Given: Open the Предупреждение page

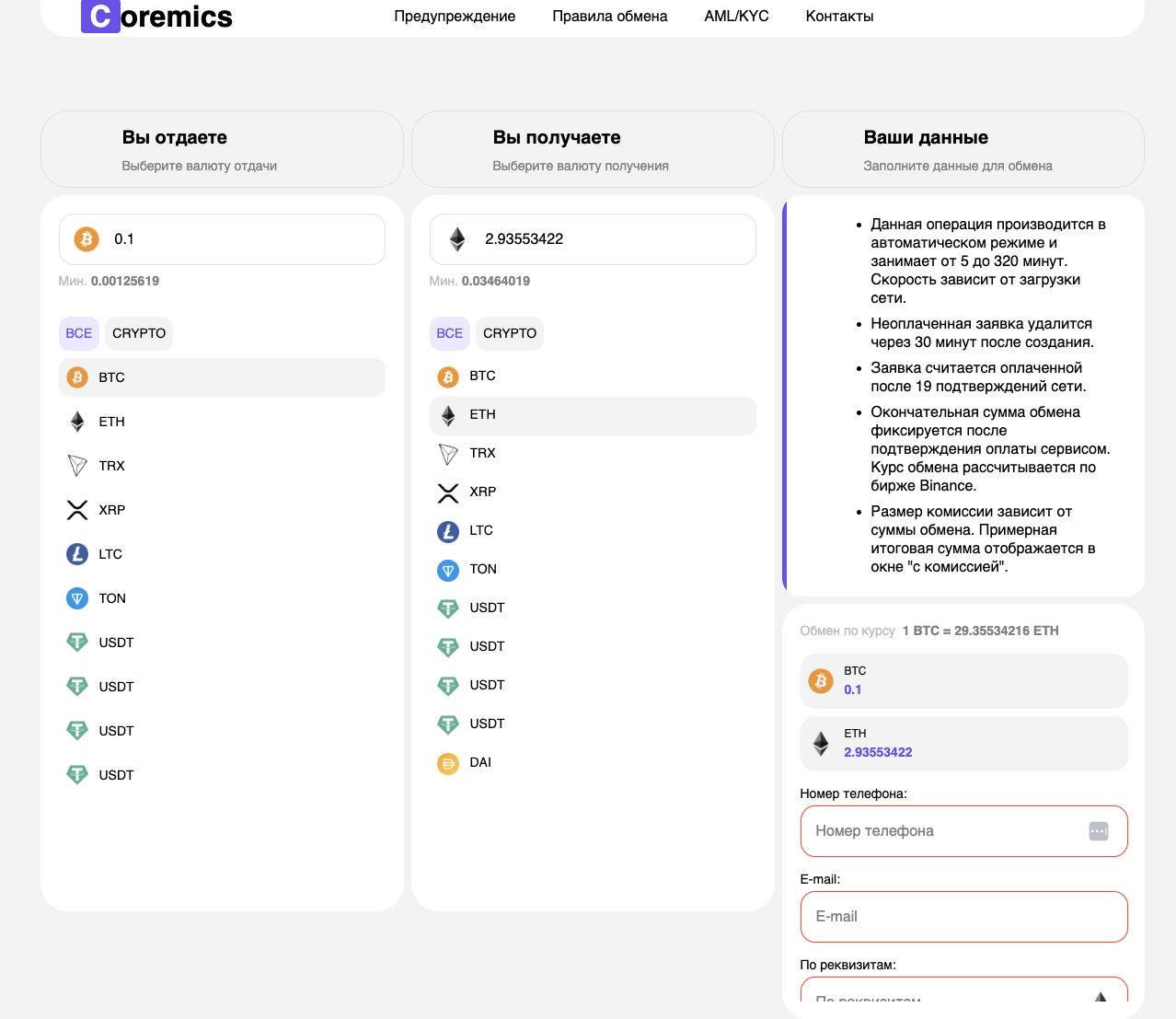Looking at the screenshot, I should pyautogui.click(x=455, y=17).
